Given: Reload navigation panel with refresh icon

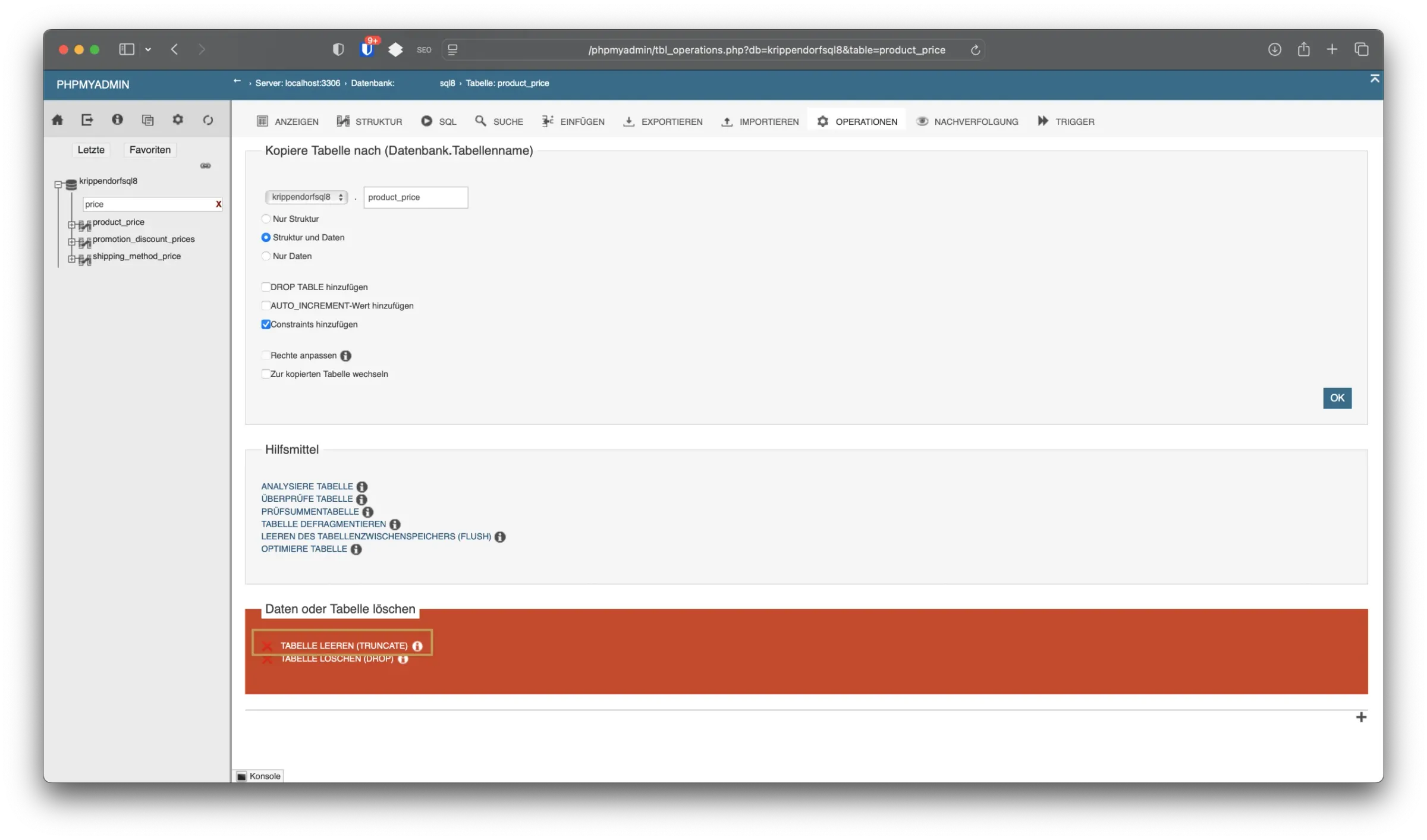Looking at the screenshot, I should pos(208,120).
